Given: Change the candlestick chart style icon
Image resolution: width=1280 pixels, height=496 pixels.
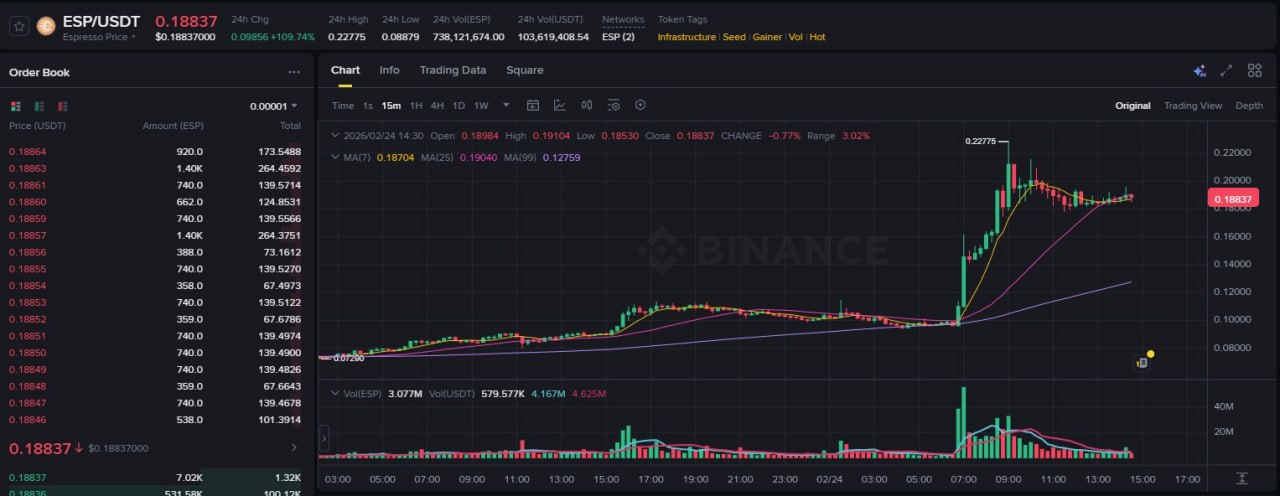Looking at the screenshot, I should pos(587,105).
